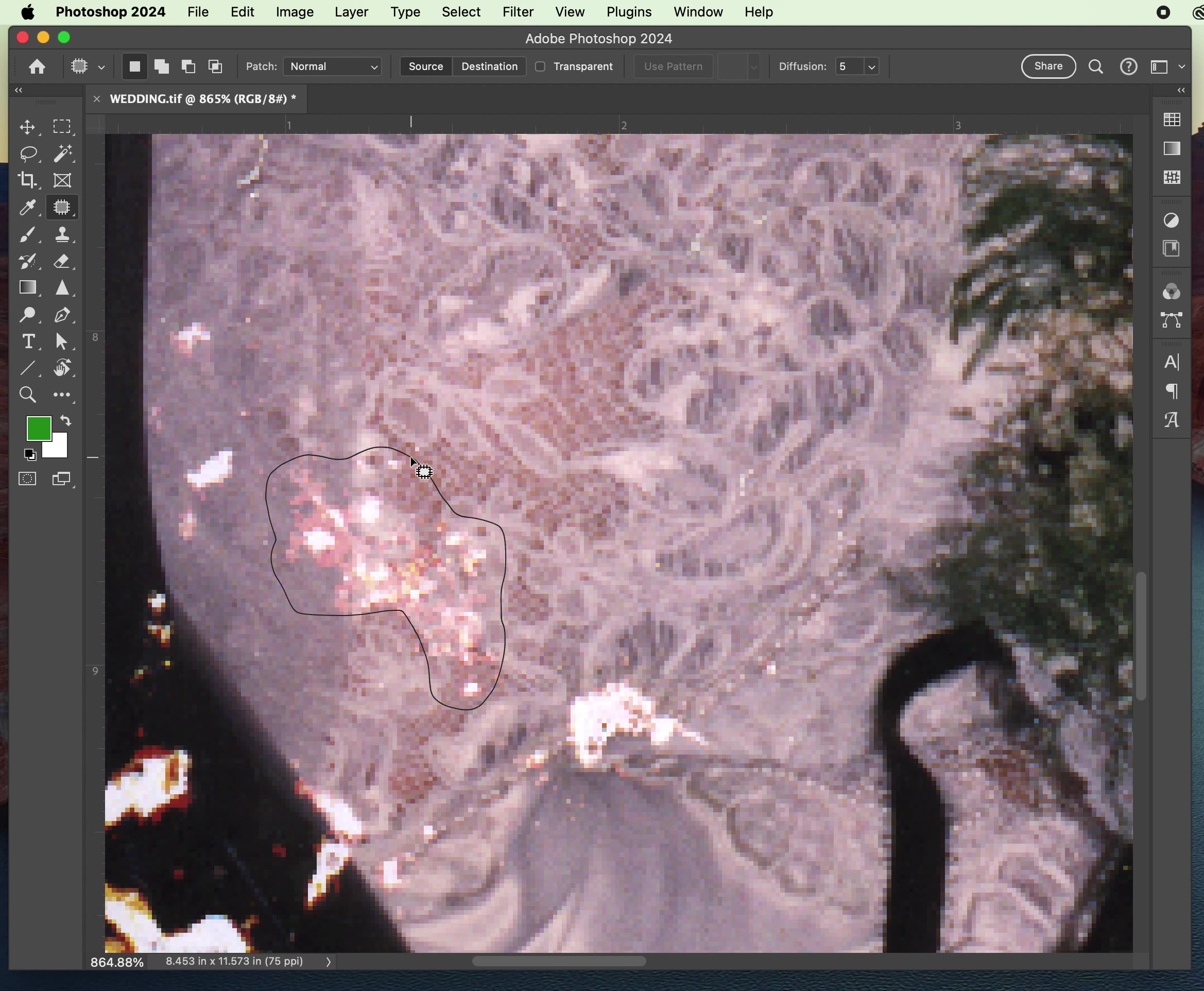Select the Clone Stamp tool

coord(63,234)
